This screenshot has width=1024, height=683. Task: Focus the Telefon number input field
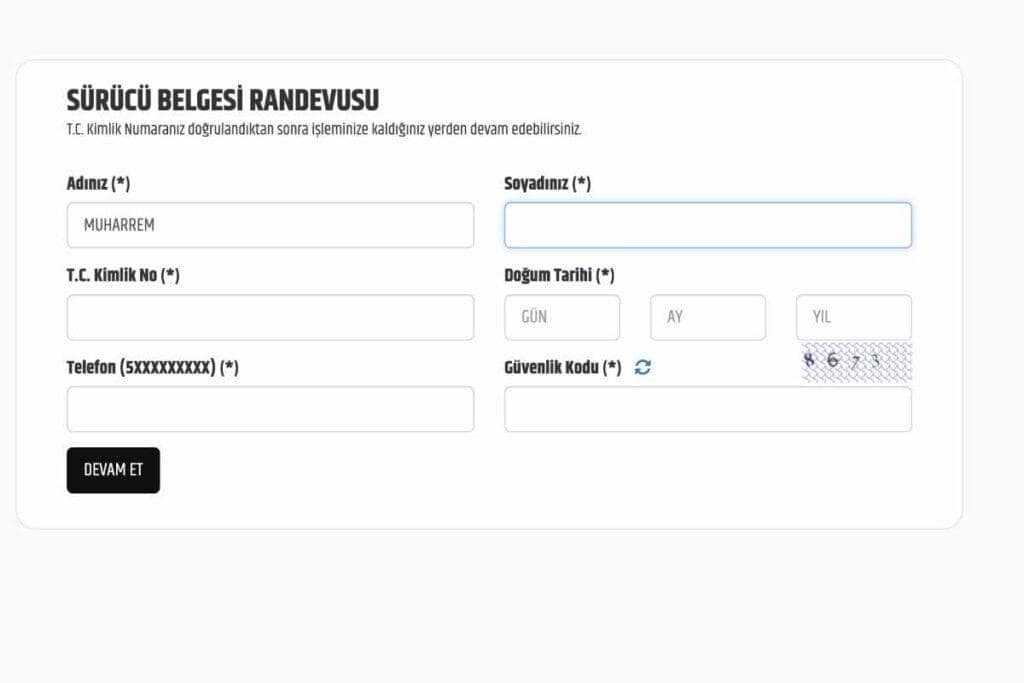click(270, 409)
